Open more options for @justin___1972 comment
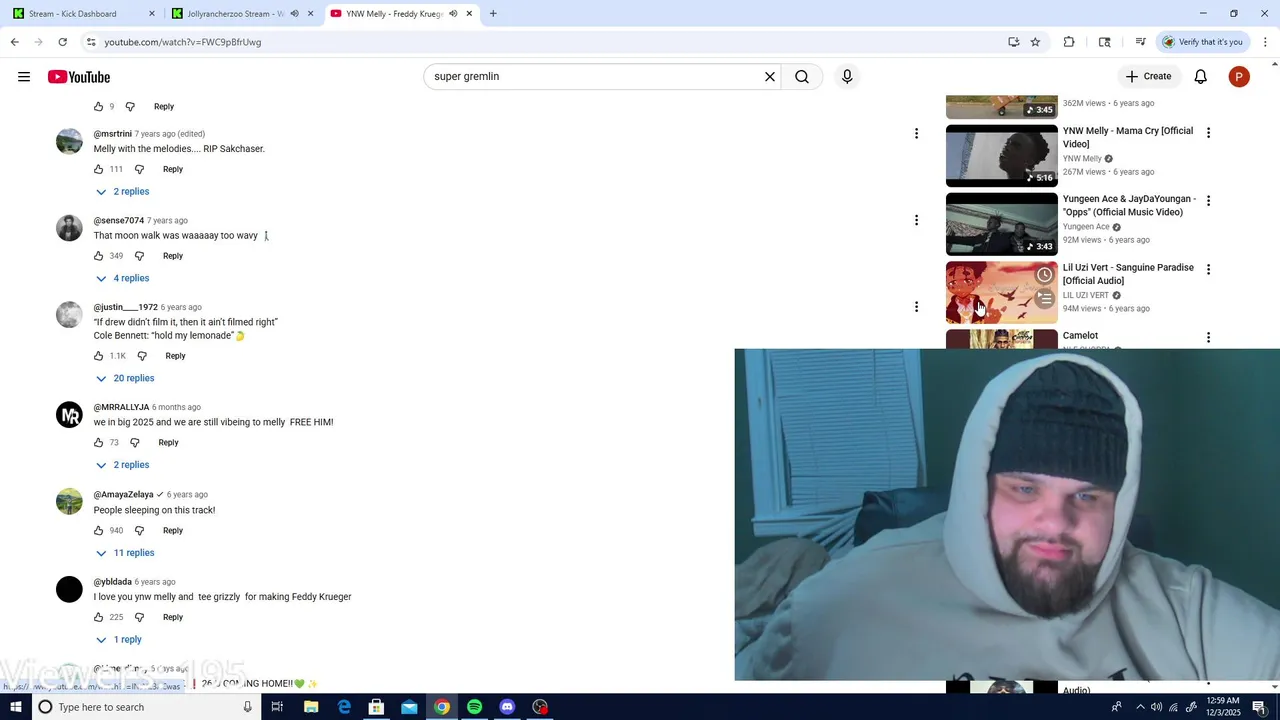This screenshot has height=720, width=1280. [x=916, y=307]
